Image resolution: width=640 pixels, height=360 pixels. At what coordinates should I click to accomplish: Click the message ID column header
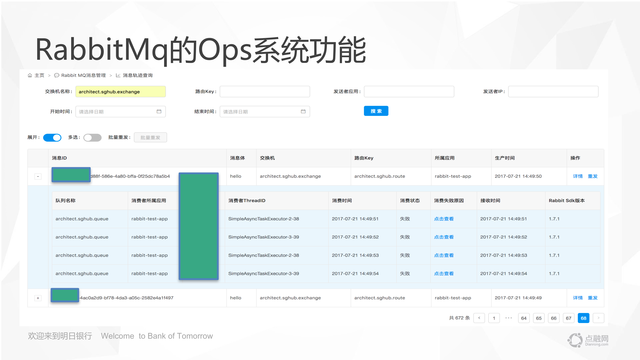[x=60, y=158]
